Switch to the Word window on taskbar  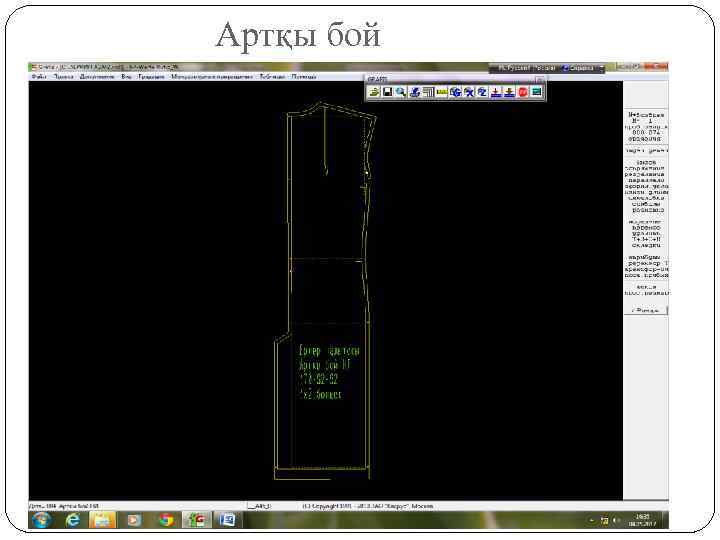coord(227,520)
